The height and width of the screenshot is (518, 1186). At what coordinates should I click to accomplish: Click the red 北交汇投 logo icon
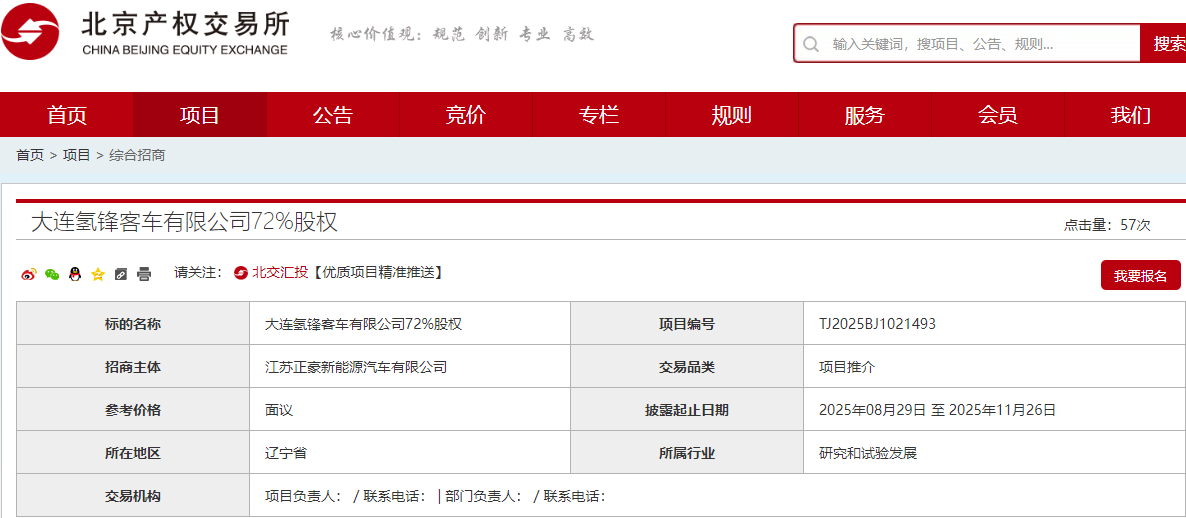[241, 273]
